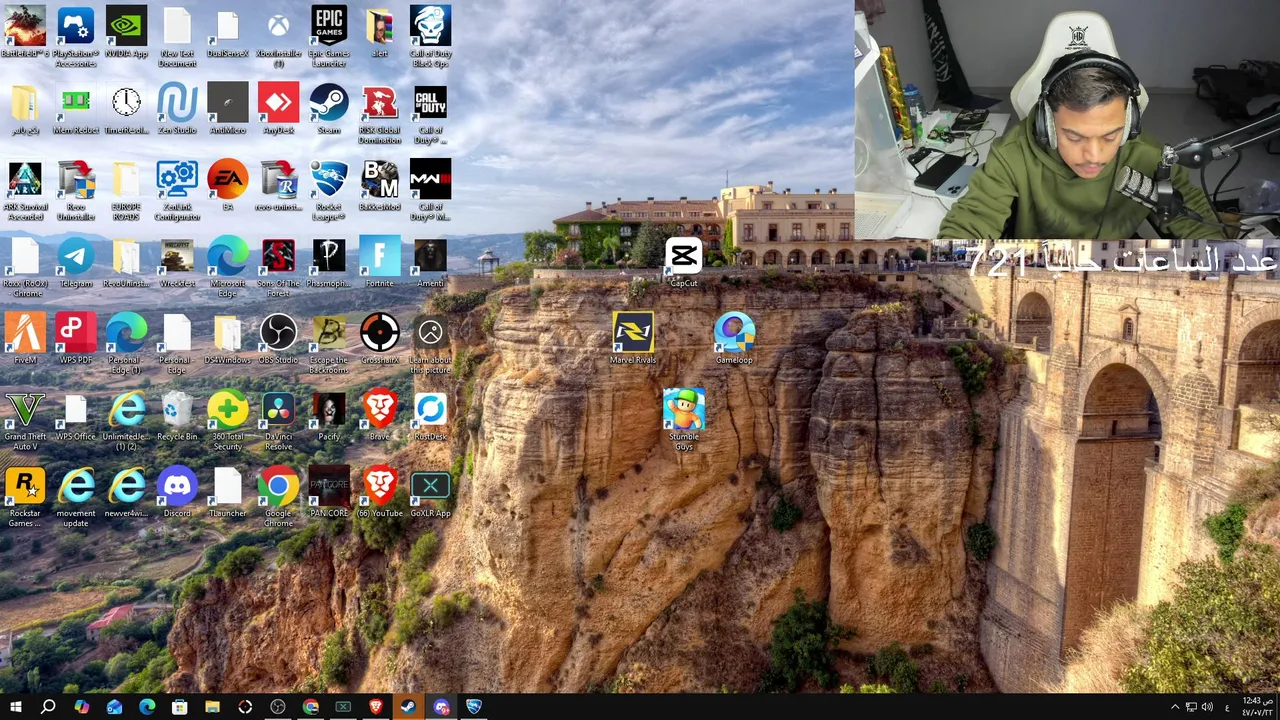This screenshot has width=1280, height=720.
Task: Select the Stumble Guys icon
Action: pos(684,421)
